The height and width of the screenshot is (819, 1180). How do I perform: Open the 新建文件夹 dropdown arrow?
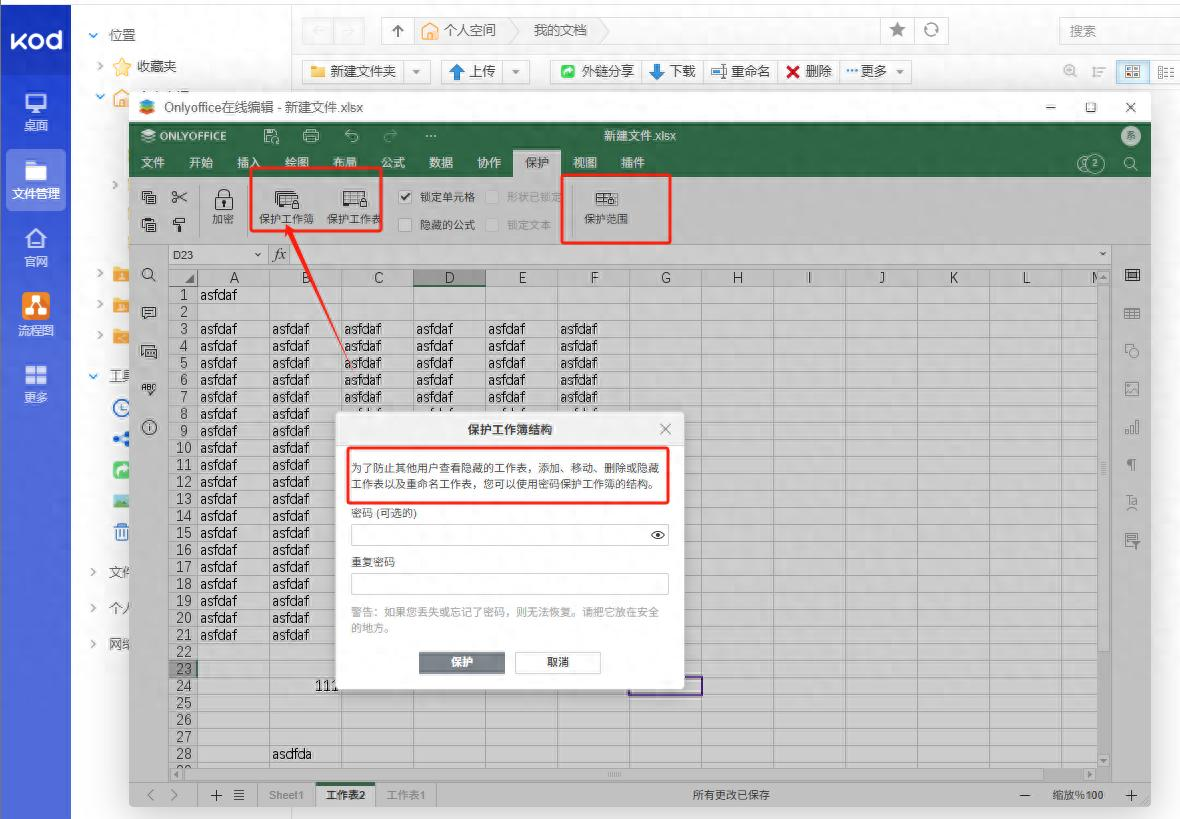point(416,72)
